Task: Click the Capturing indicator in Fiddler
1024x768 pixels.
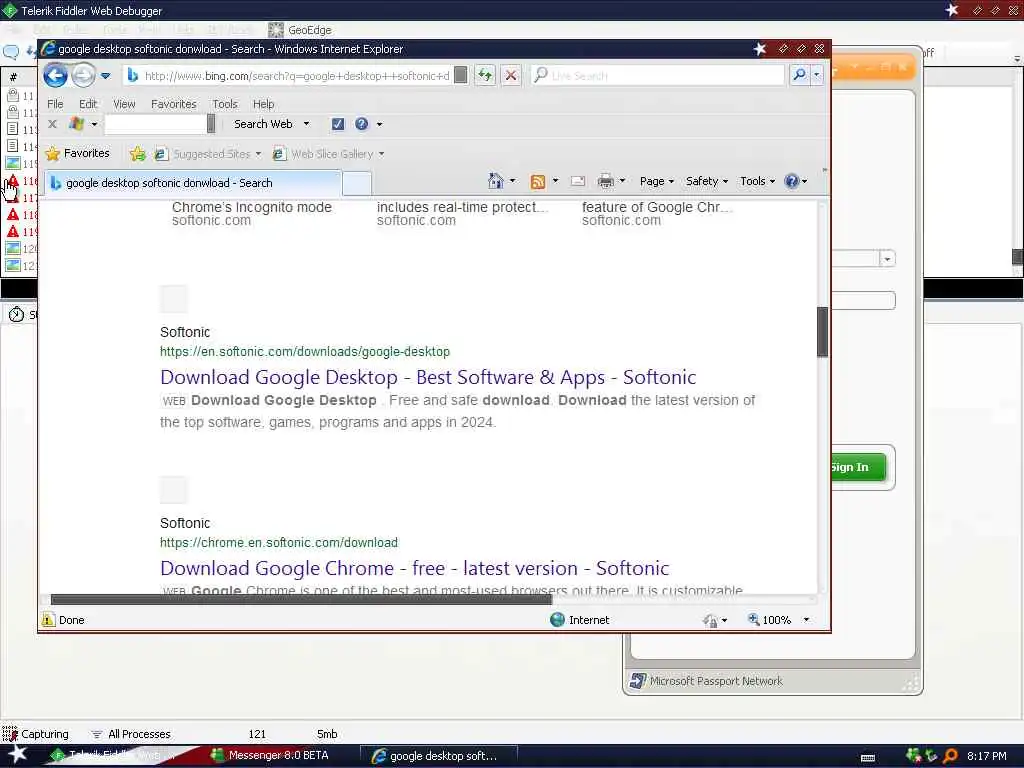Action: click(x=35, y=734)
